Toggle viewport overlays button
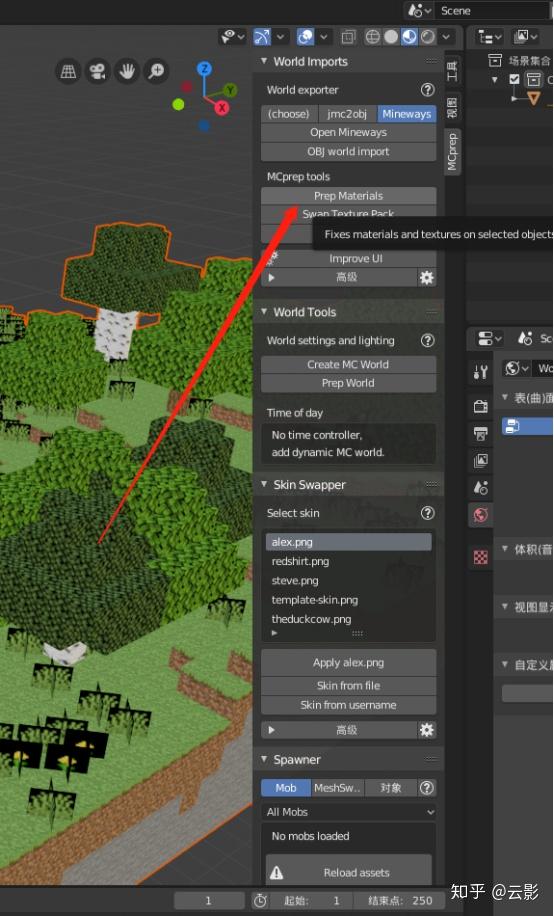Screen dimensions: 554x916 305,37
